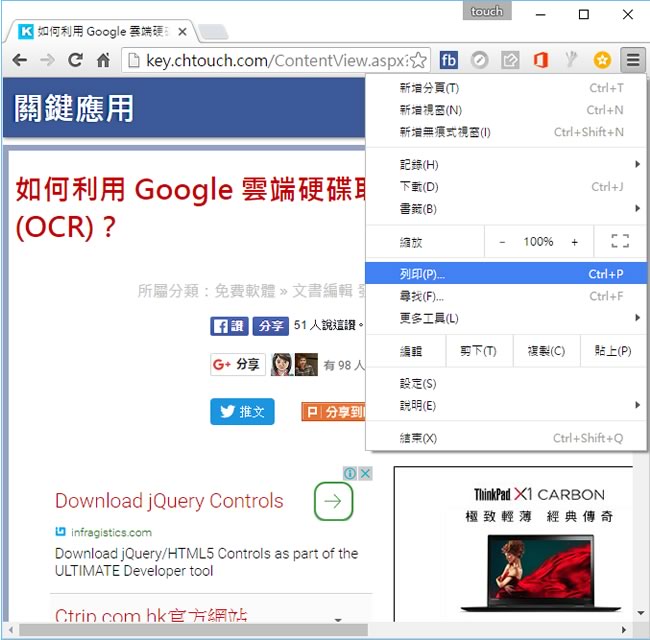This screenshot has width=650, height=640.
Task: Click the Twitter 推文 button
Action: (242, 412)
